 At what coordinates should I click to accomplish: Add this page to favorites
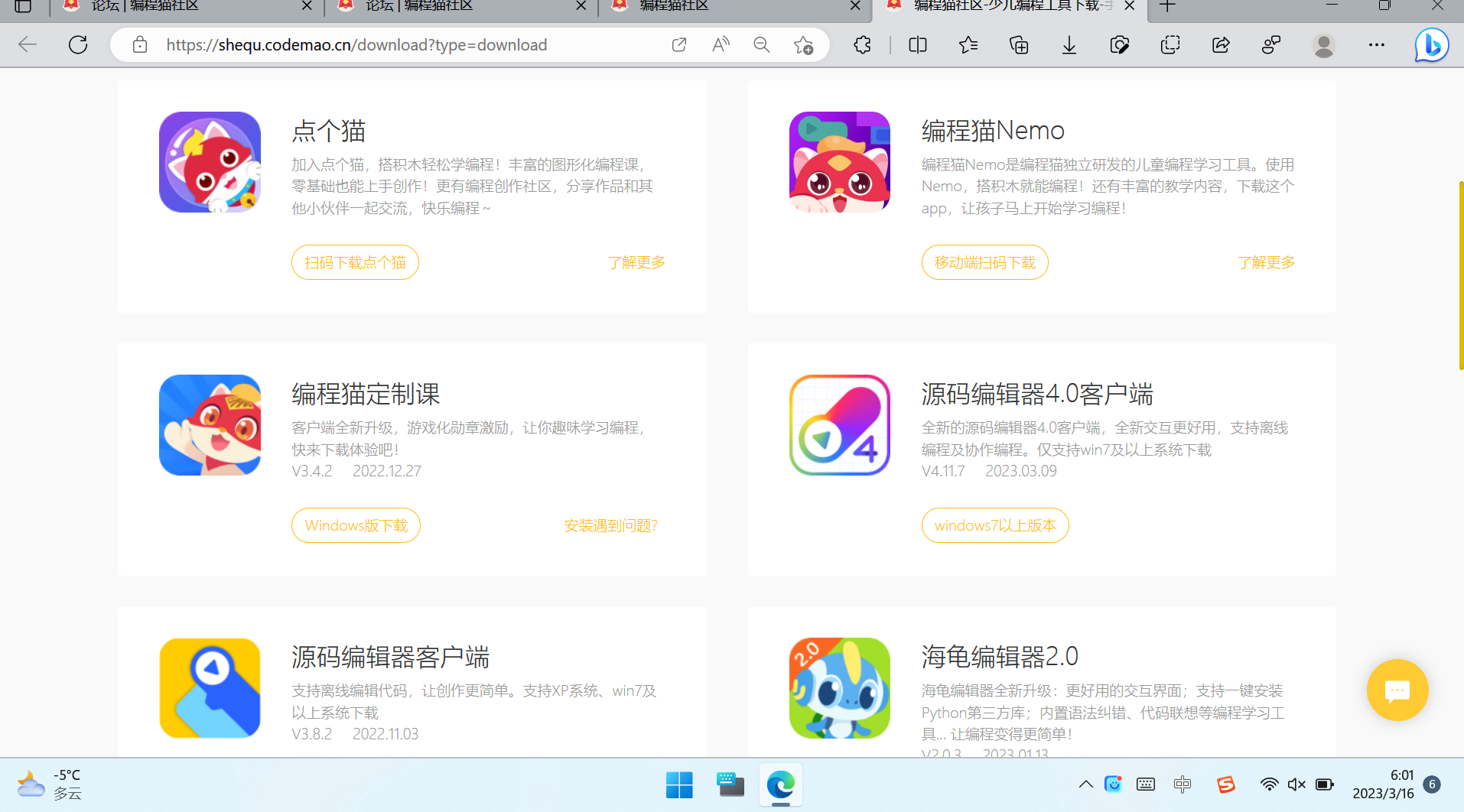pyautogui.click(x=803, y=45)
